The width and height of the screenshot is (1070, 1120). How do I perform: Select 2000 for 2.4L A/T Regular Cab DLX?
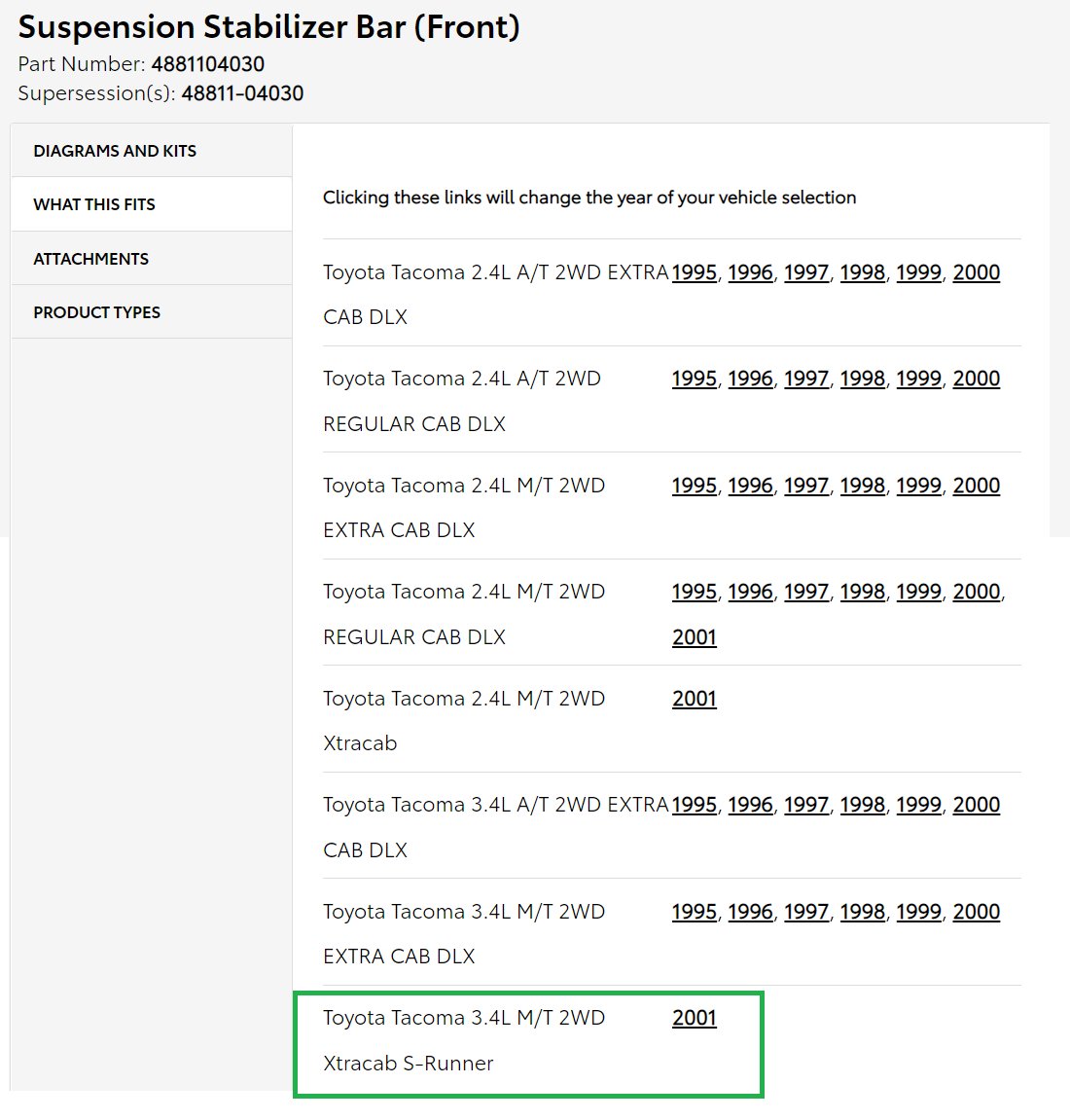point(976,379)
